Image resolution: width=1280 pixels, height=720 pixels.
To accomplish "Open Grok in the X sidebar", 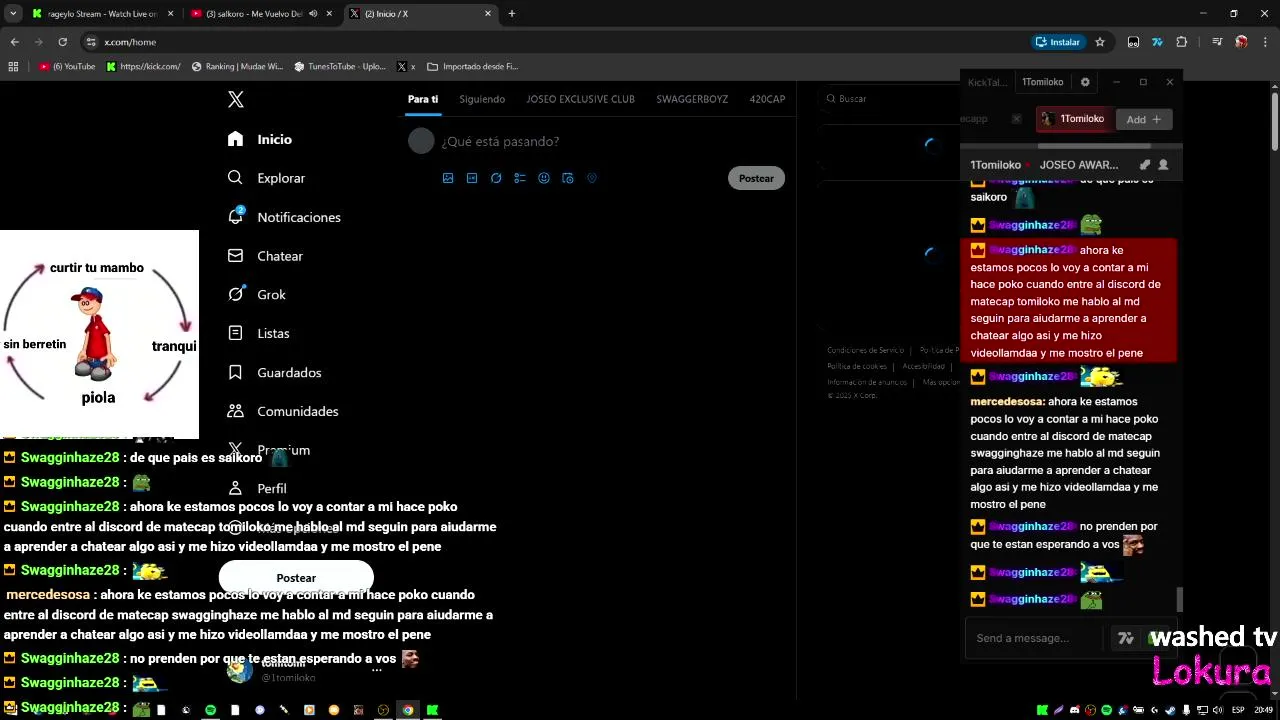I will pos(257,294).
